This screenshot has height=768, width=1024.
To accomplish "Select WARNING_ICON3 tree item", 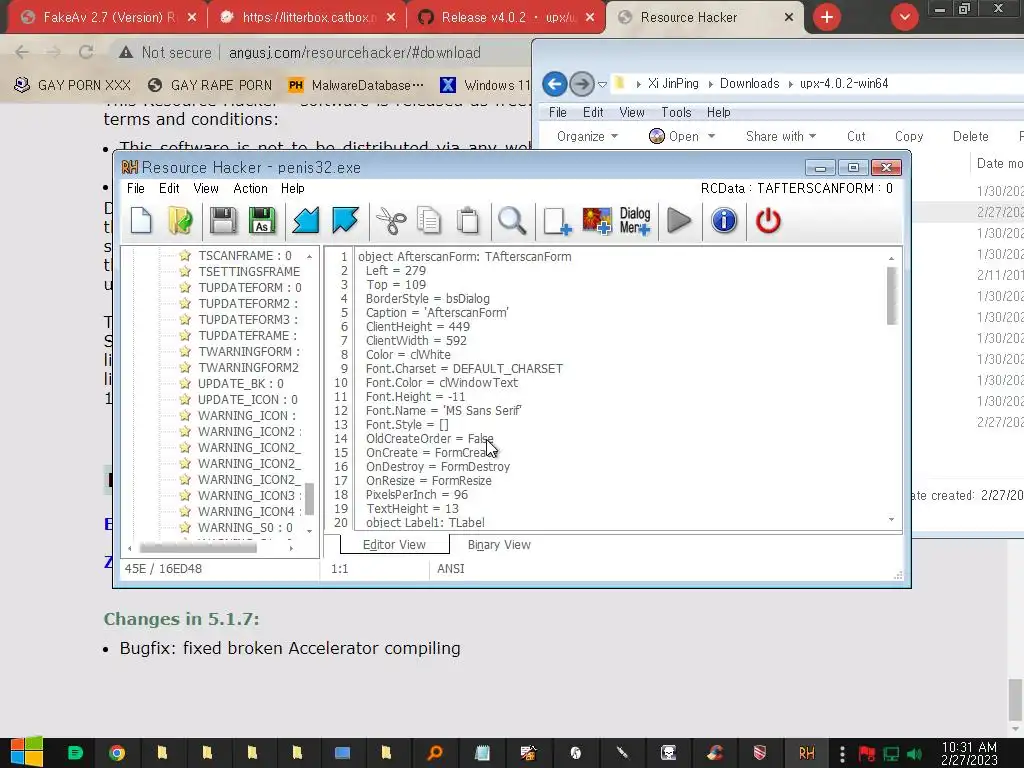I will (249, 496).
